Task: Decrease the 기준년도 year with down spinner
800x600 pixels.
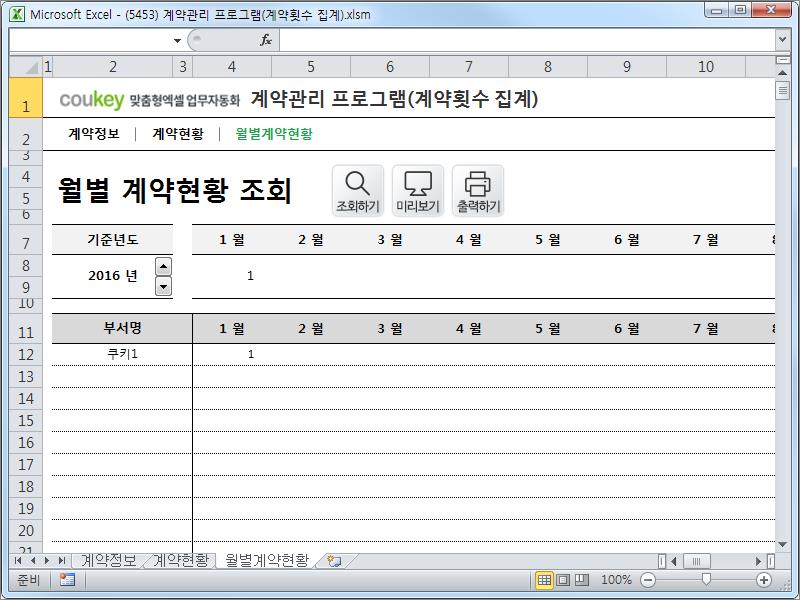Action: pos(163,286)
